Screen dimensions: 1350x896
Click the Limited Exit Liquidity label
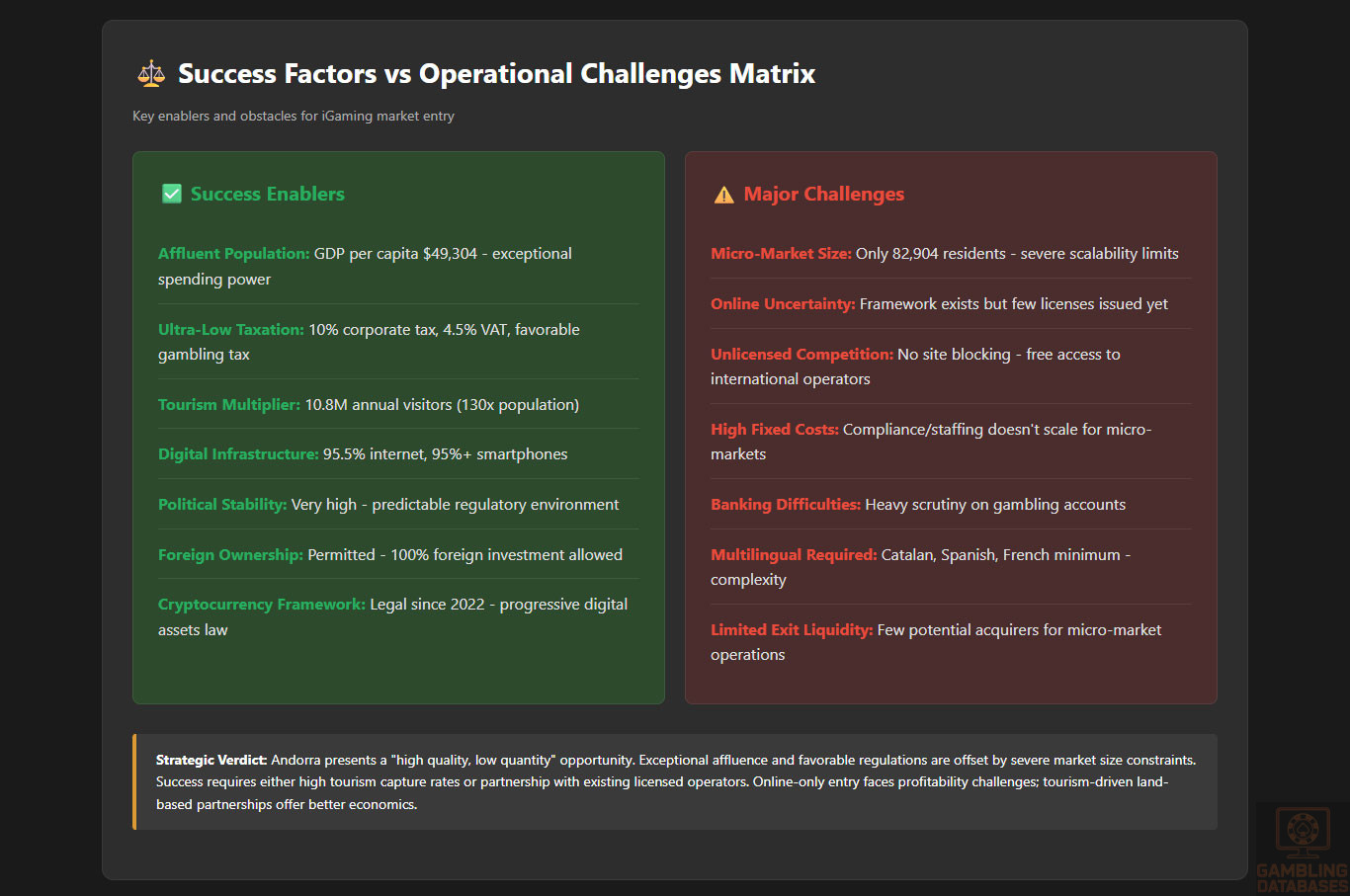point(792,630)
